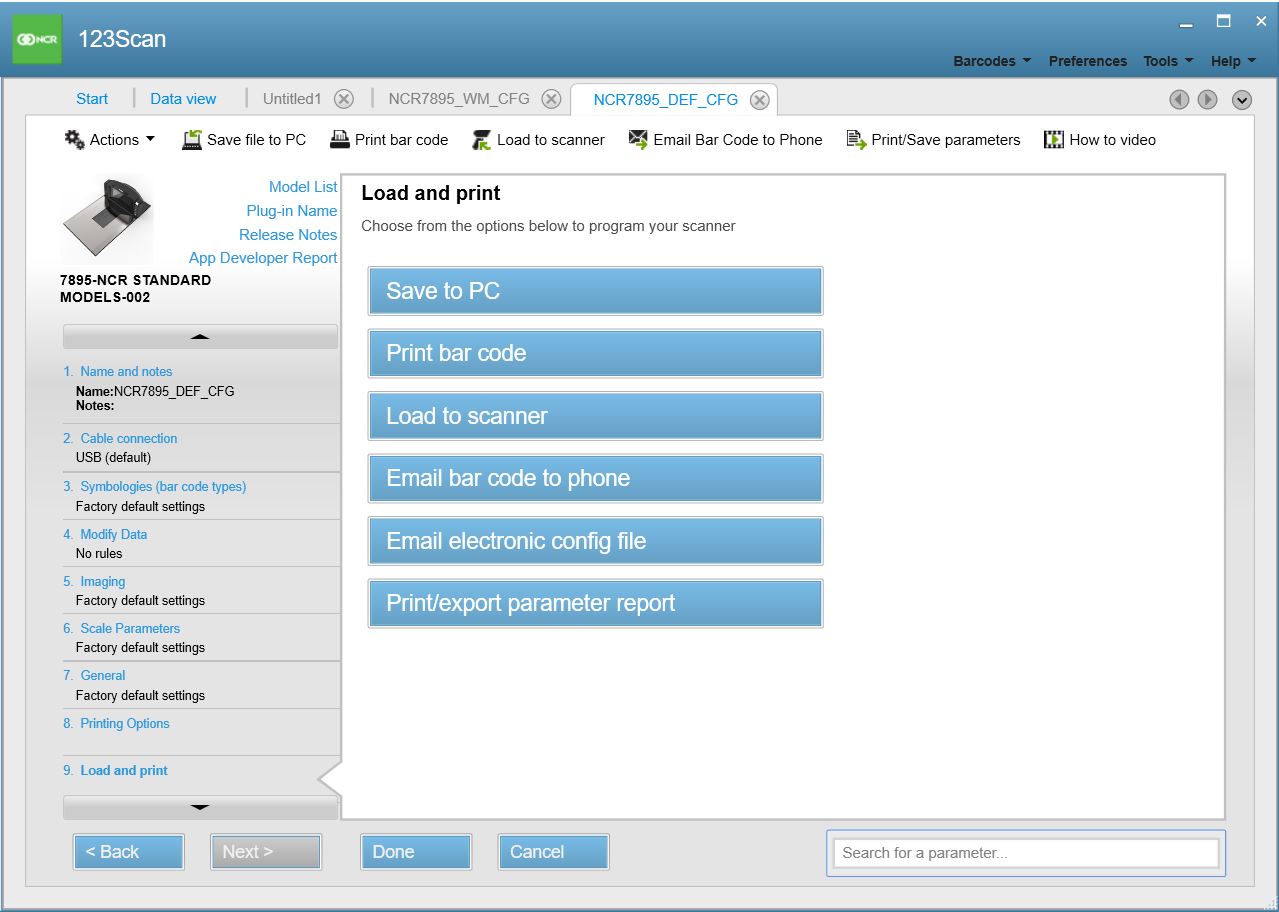Click the Email bar code to phone button
The height and width of the screenshot is (912, 1279).
tap(596, 478)
